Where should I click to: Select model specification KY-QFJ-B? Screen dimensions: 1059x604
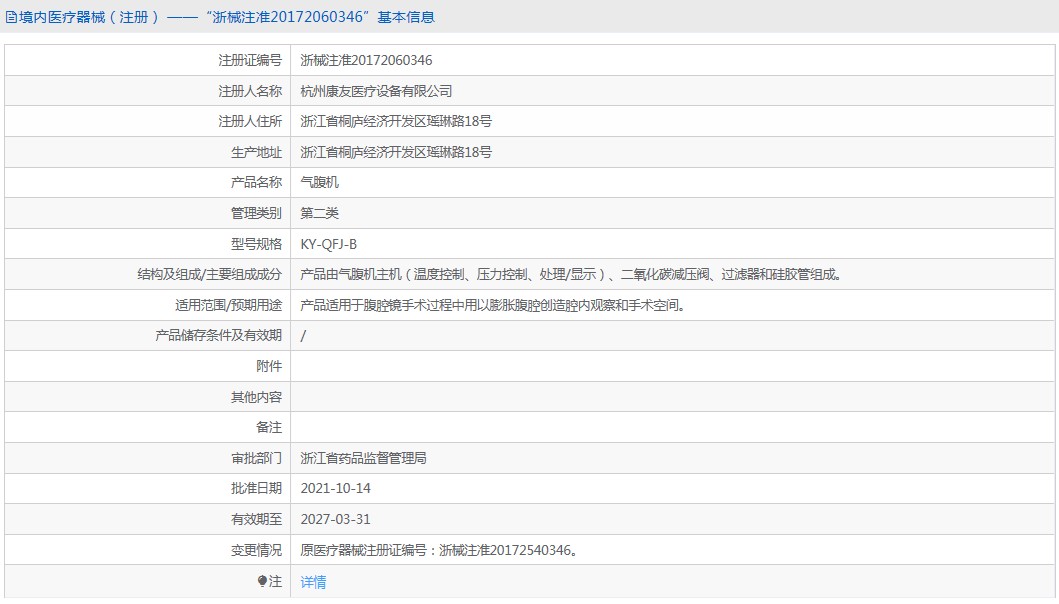[x=329, y=244]
